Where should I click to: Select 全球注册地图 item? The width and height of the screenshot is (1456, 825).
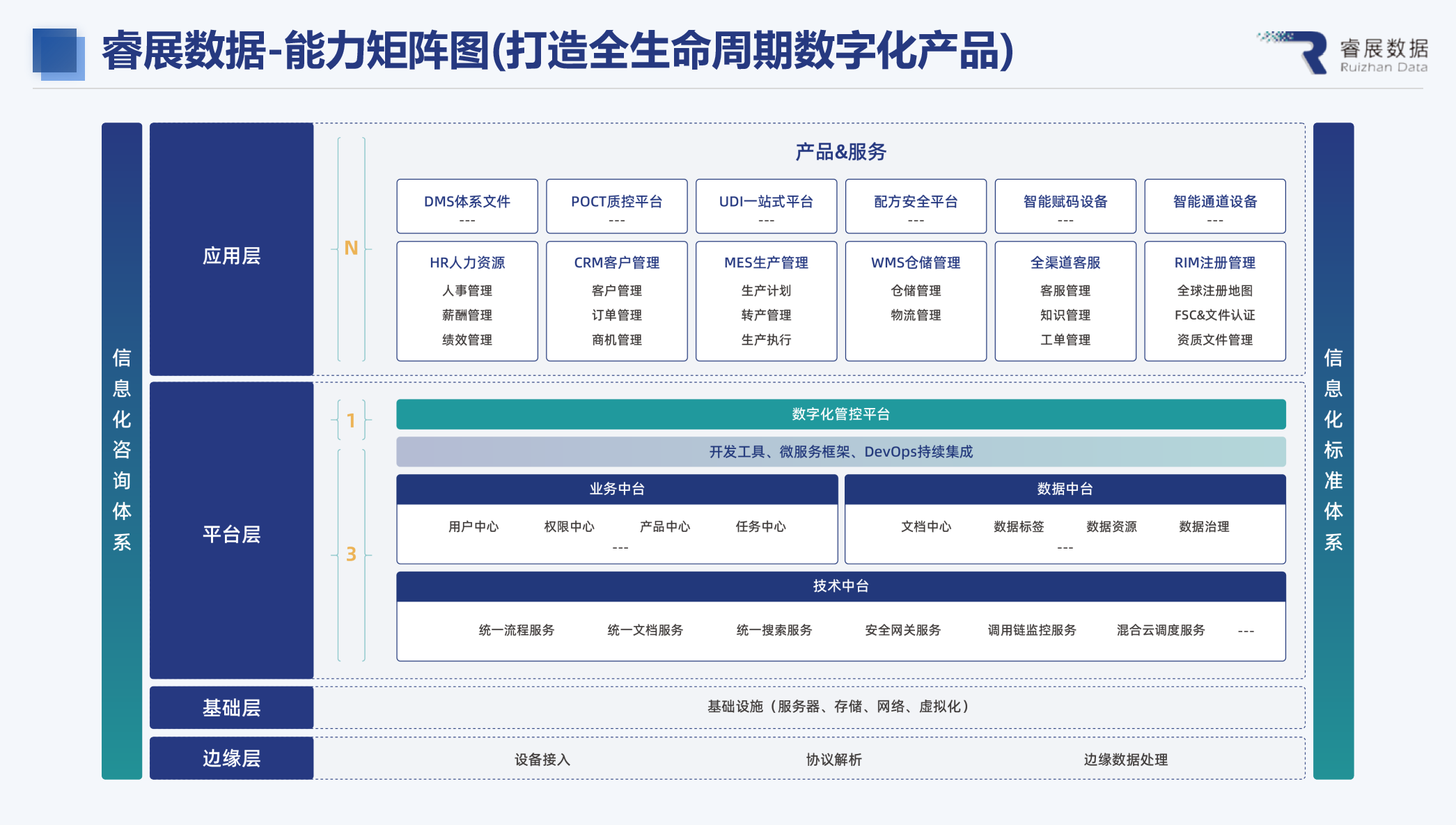click(1215, 290)
